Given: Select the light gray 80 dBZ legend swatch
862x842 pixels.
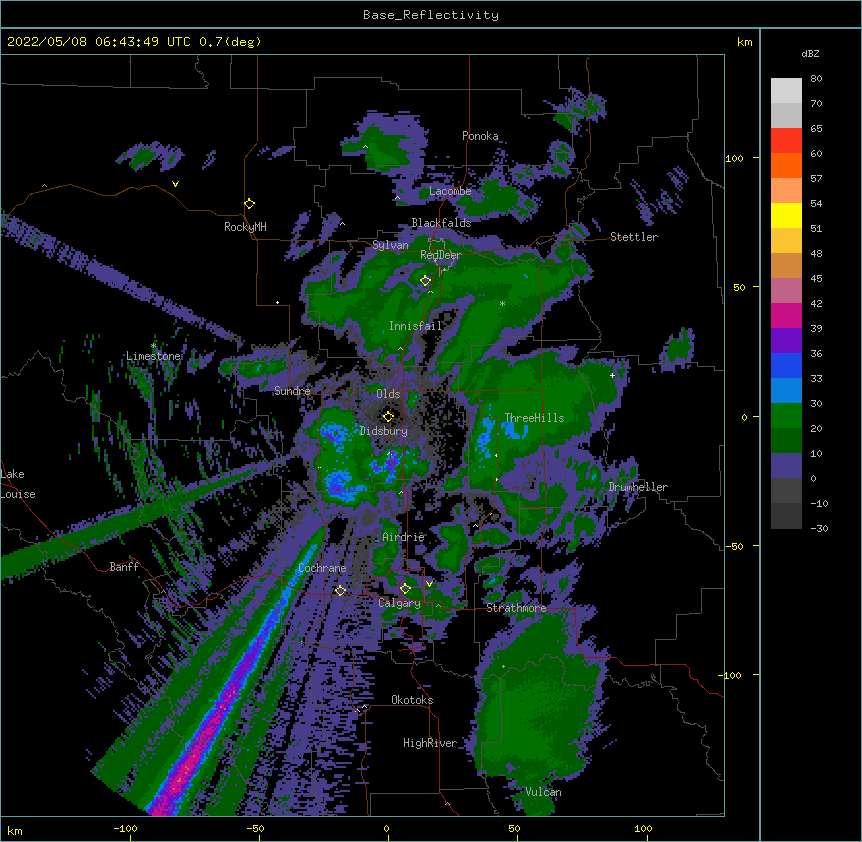Looking at the screenshot, I should tap(786, 90).
